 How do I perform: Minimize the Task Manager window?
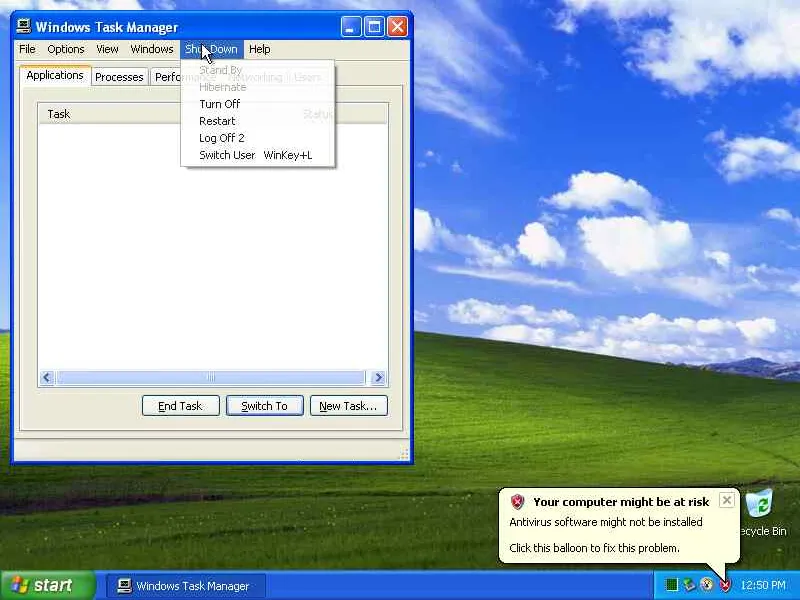click(351, 27)
